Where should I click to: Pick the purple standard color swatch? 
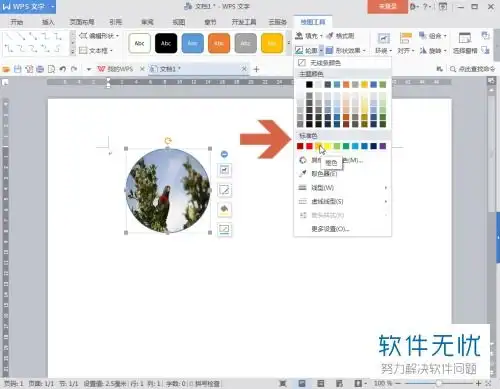(383, 146)
